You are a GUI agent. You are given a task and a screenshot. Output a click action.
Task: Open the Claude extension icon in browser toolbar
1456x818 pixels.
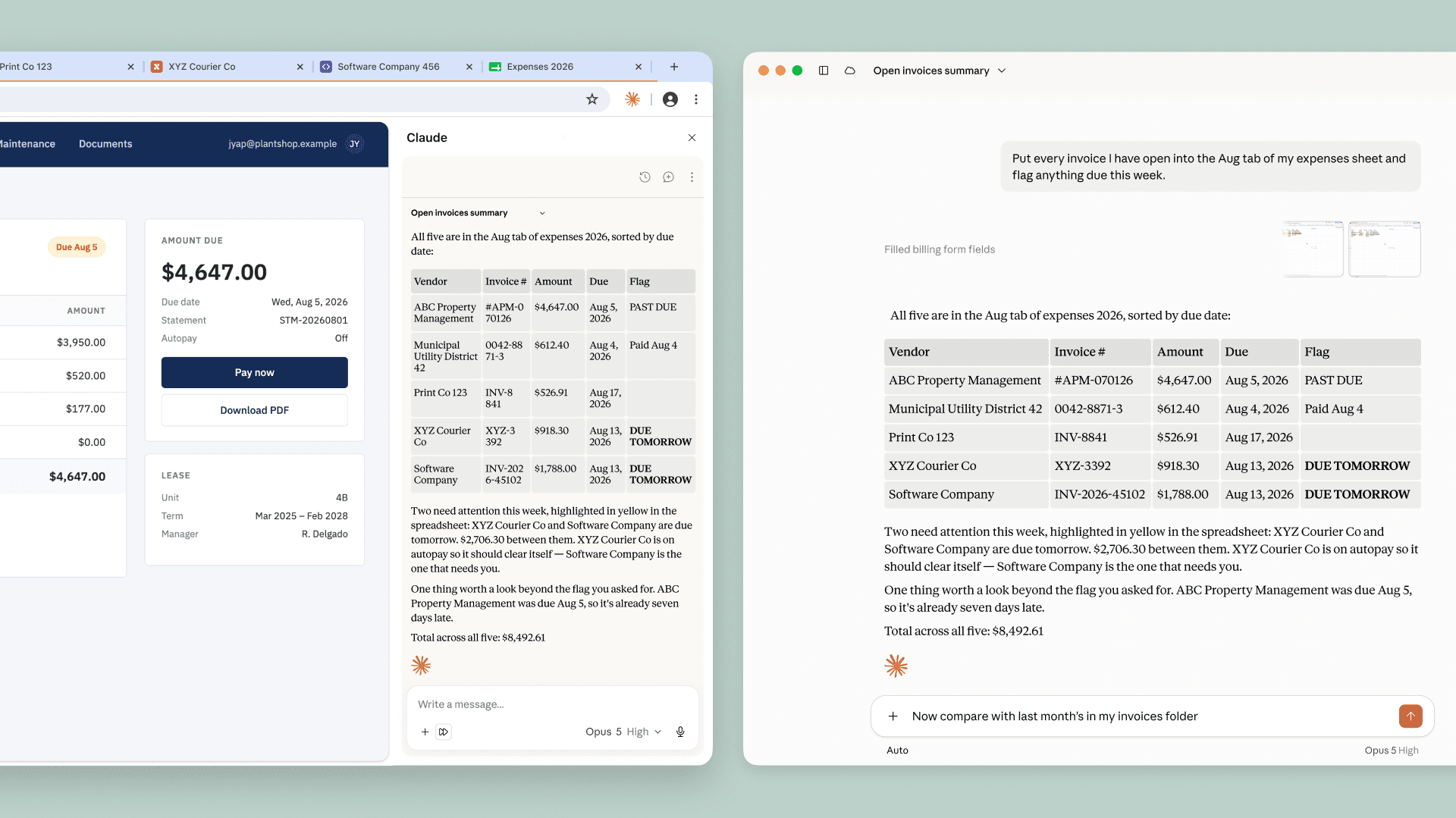coord(632,99)
